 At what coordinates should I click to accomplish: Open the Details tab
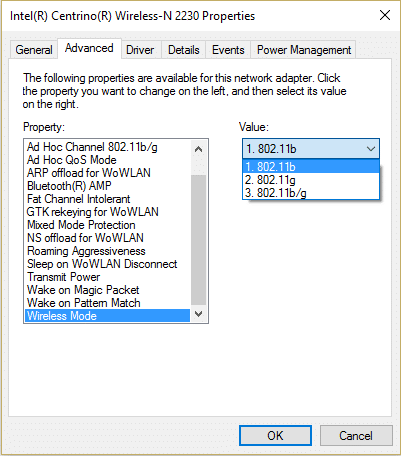click(x=184, y=50)
